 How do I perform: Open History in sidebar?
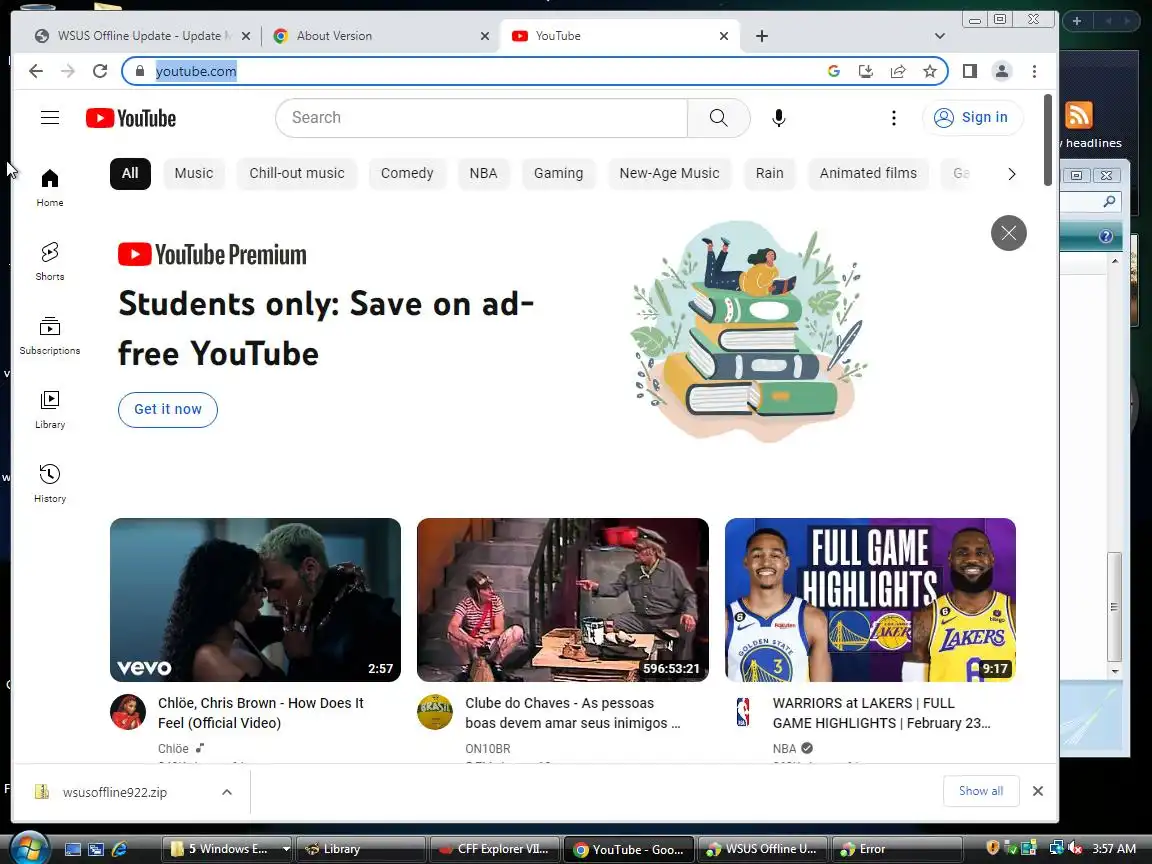tap(50, 483)
